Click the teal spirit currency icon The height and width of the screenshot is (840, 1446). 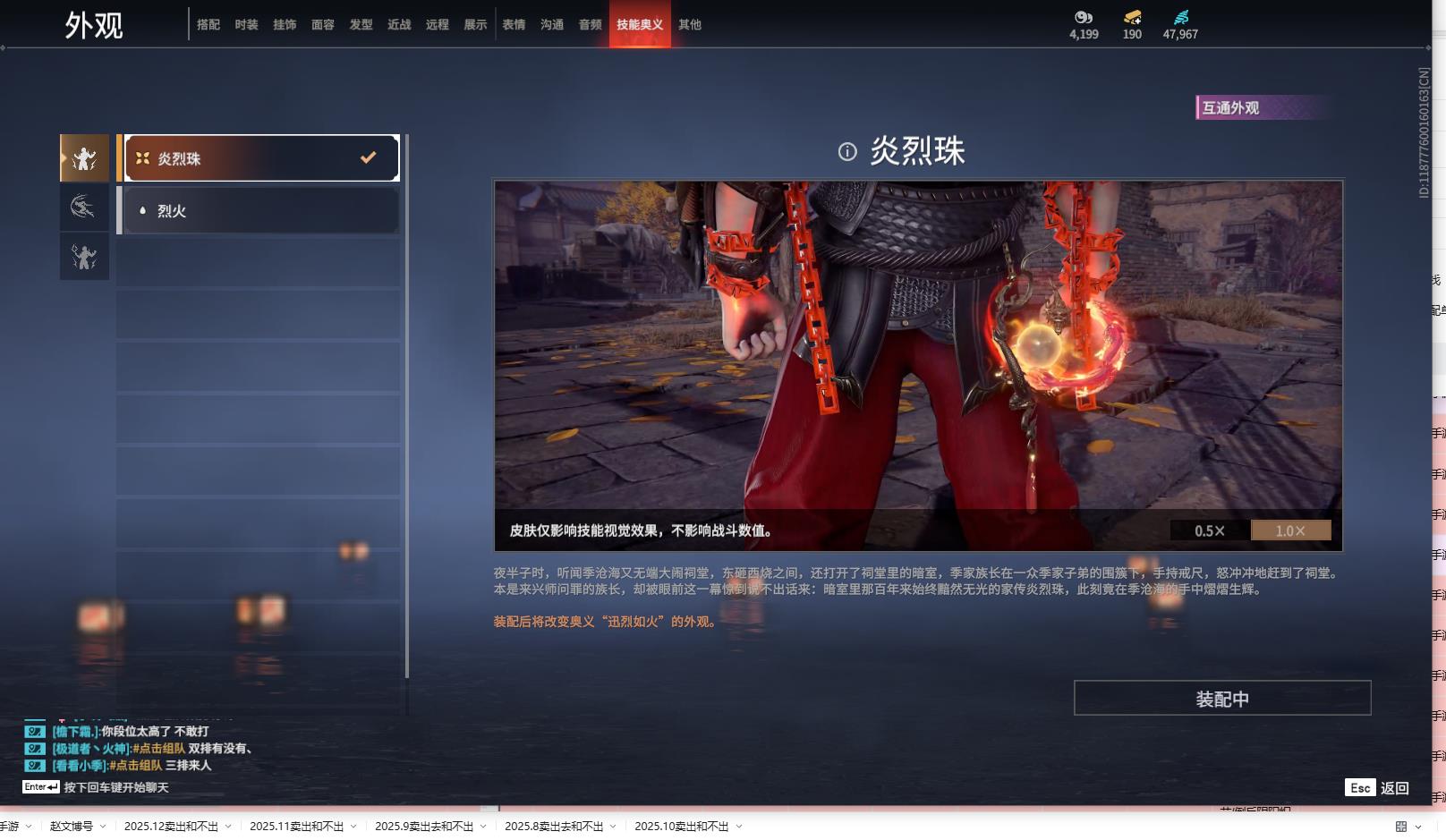click(1181, 17)
